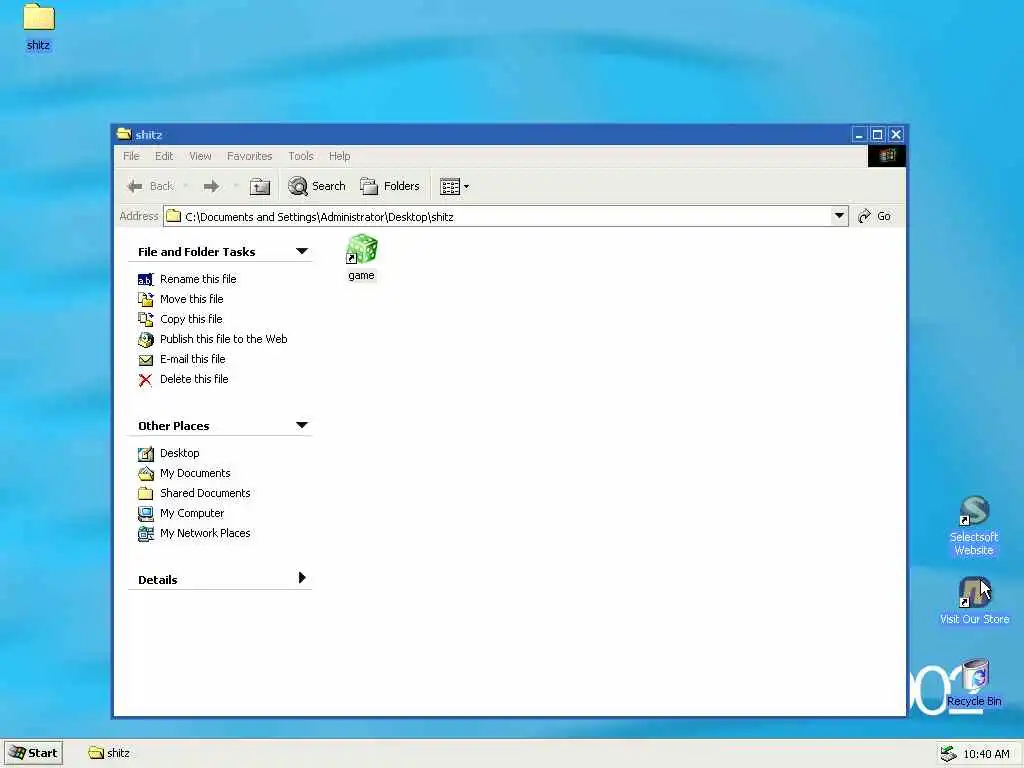The height and width of the screenshot is (768, 1024).
Task: Collapse the File and Folder Tasks section
Action: [302, 251]
